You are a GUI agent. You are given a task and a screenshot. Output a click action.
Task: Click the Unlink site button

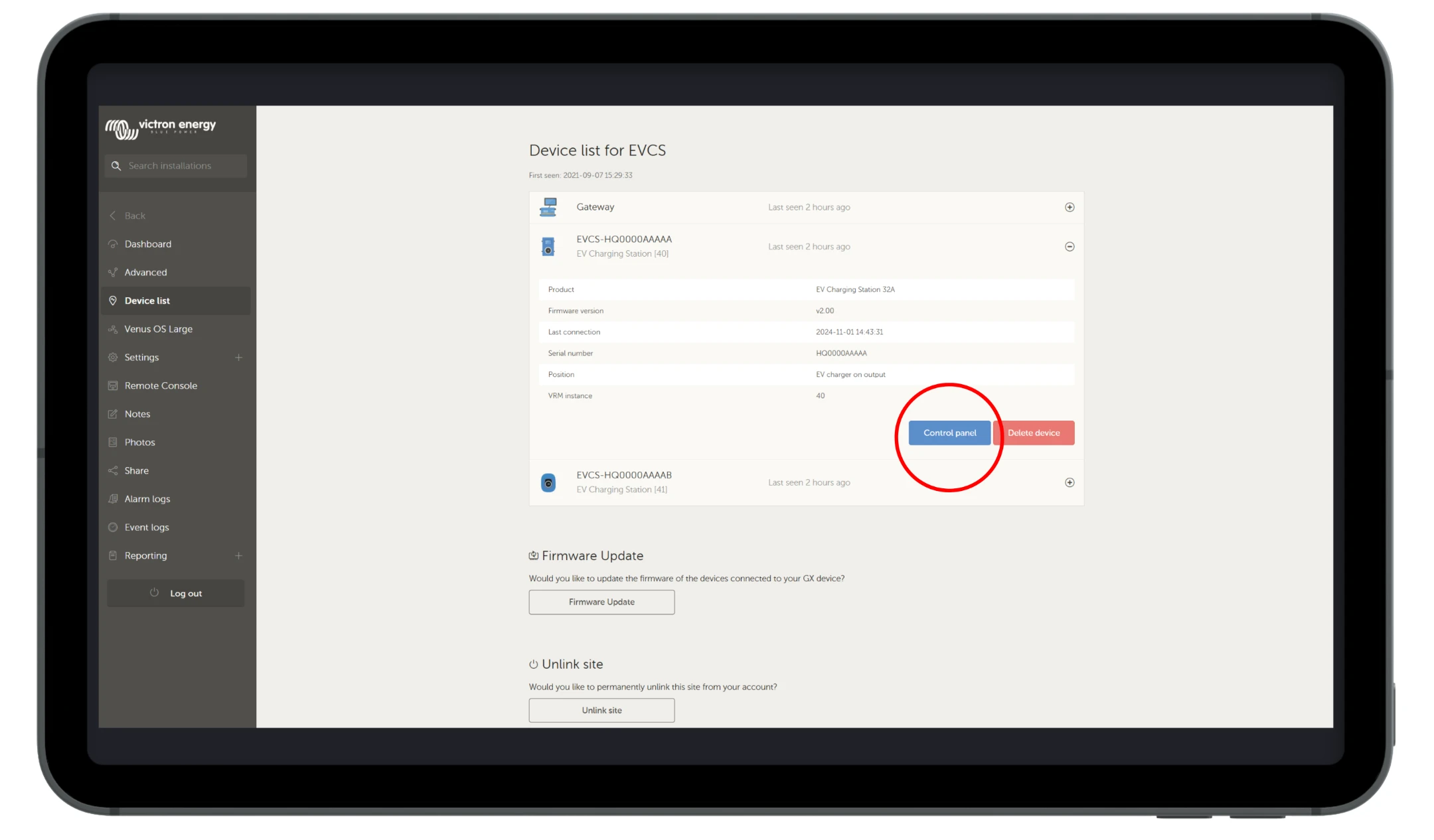(601, 709)
